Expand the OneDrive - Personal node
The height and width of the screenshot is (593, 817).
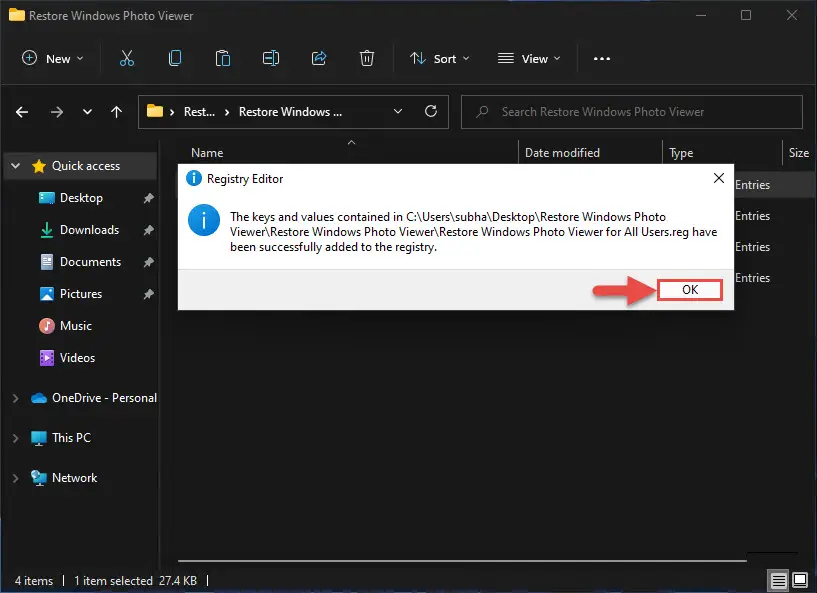pos(16,399)
